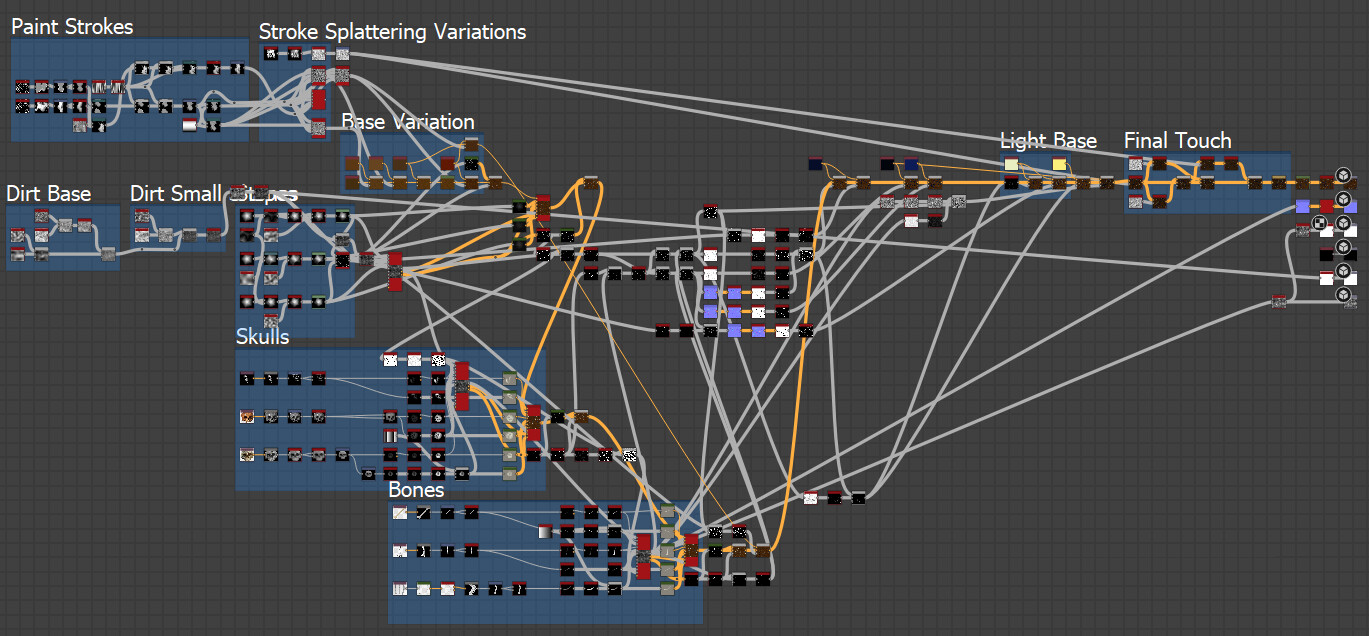Select the tan skull photo node in Skulls
Image resolution: width=1369 pixels, height=636 pixels.
pyautogui.click(x=247, y=454)
